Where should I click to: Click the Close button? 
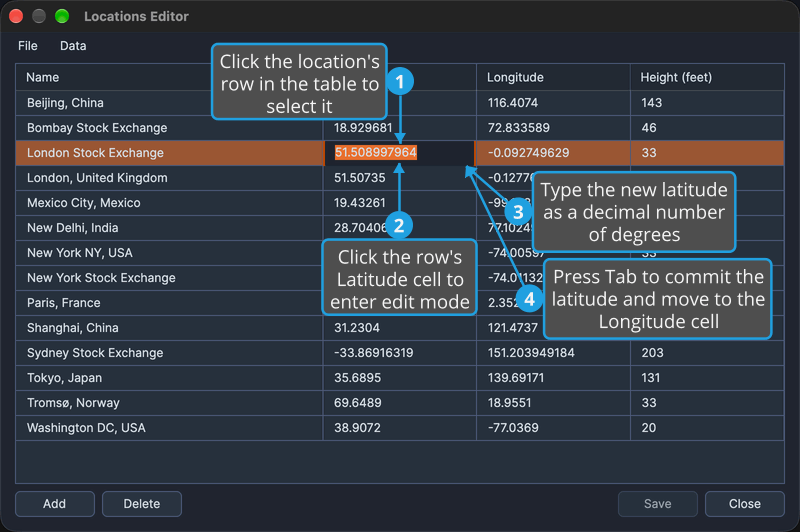pos(745,504)
